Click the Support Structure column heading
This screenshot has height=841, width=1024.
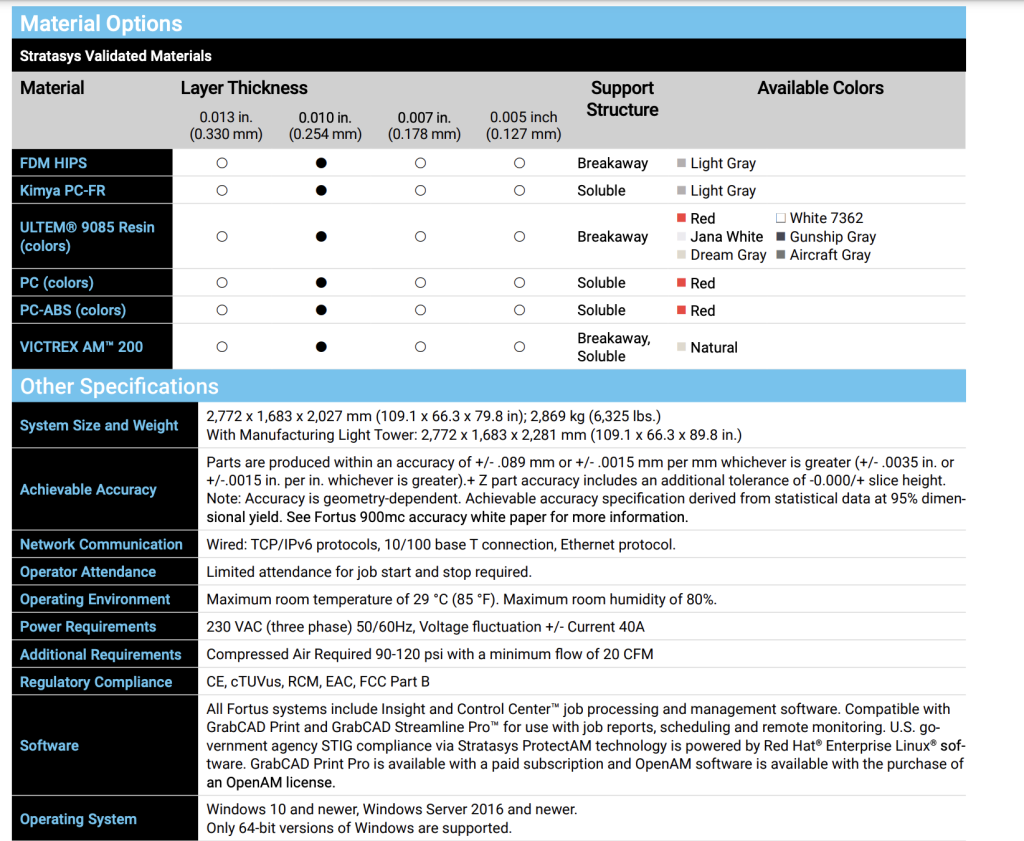coord(622,99)
